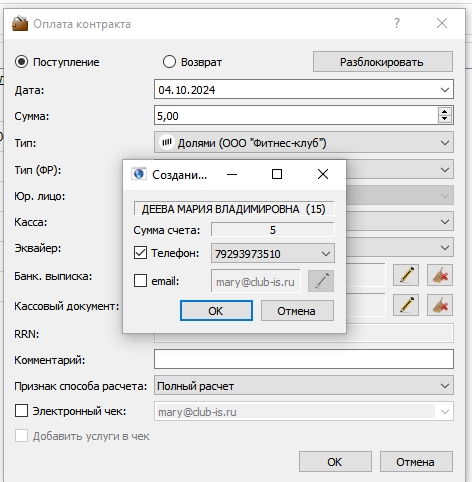
Task: Click the Долями icon in the Тип field
Action: click(167, 143)
